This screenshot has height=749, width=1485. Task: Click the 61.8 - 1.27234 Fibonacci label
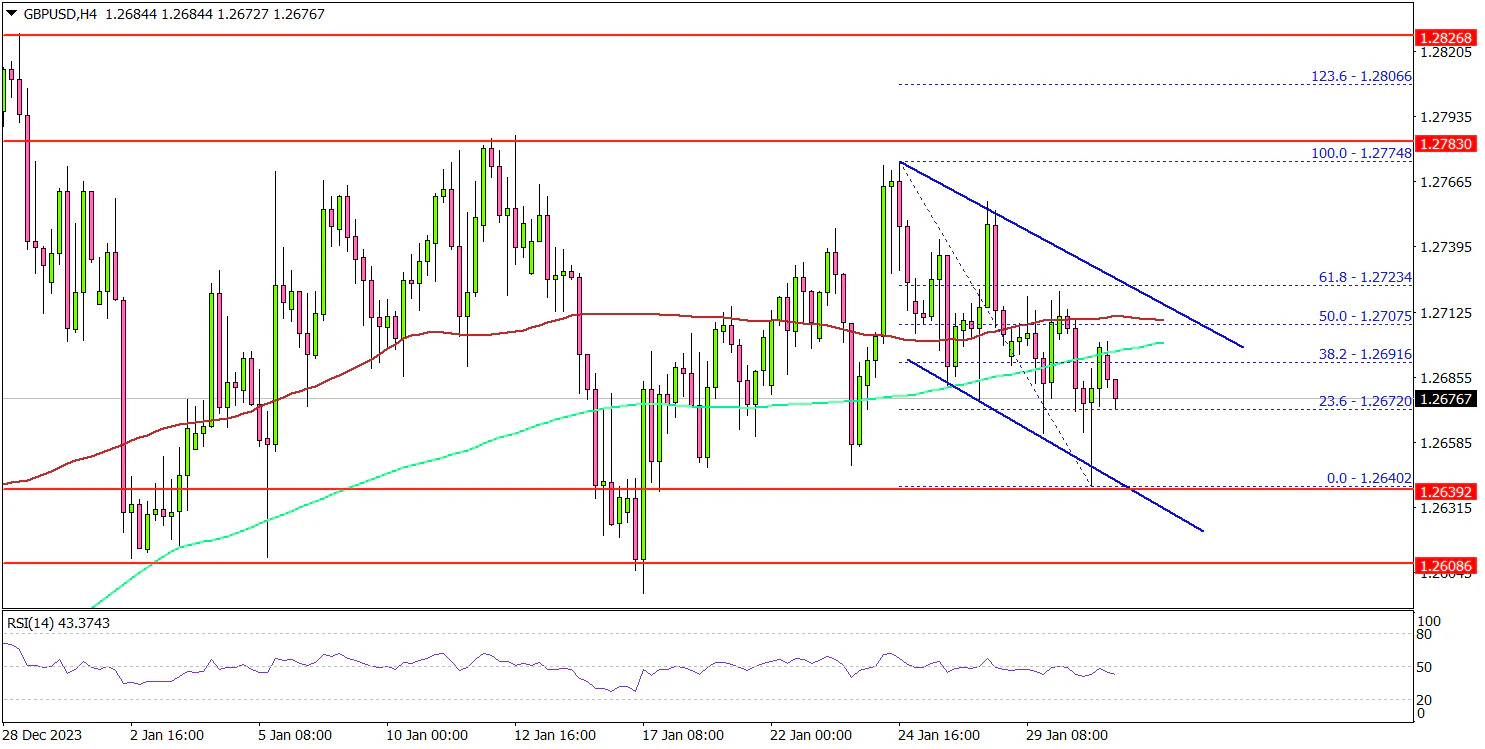tap(1364, 277)
